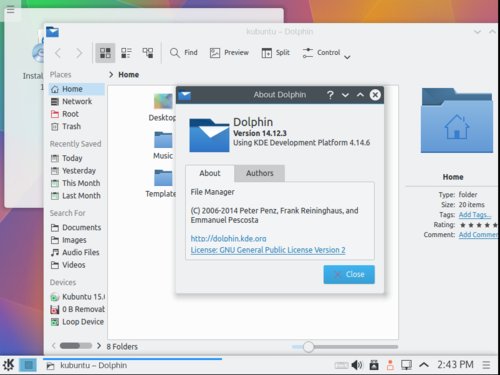The width and height of the screenshot is (500, 375).
Task: Open the Control menu
Action: pos(321,53)
